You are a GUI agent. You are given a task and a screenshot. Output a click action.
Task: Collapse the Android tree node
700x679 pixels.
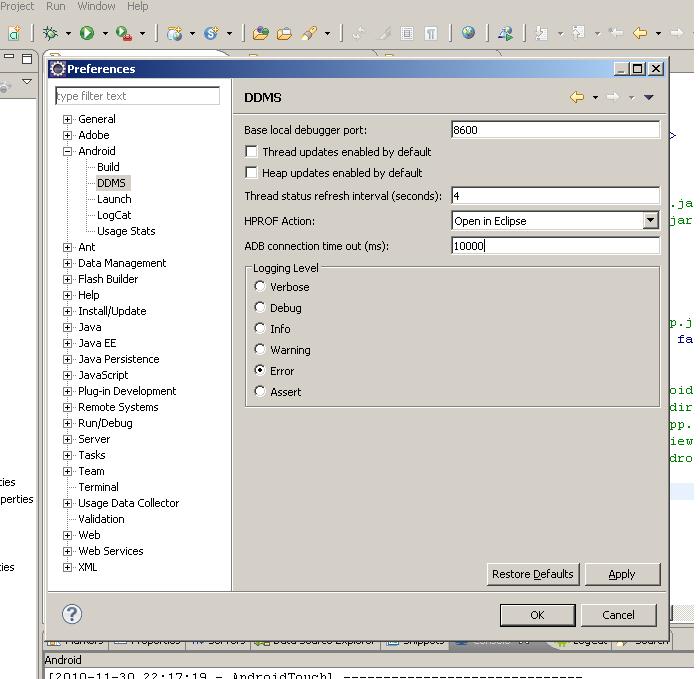coord(67,151)
